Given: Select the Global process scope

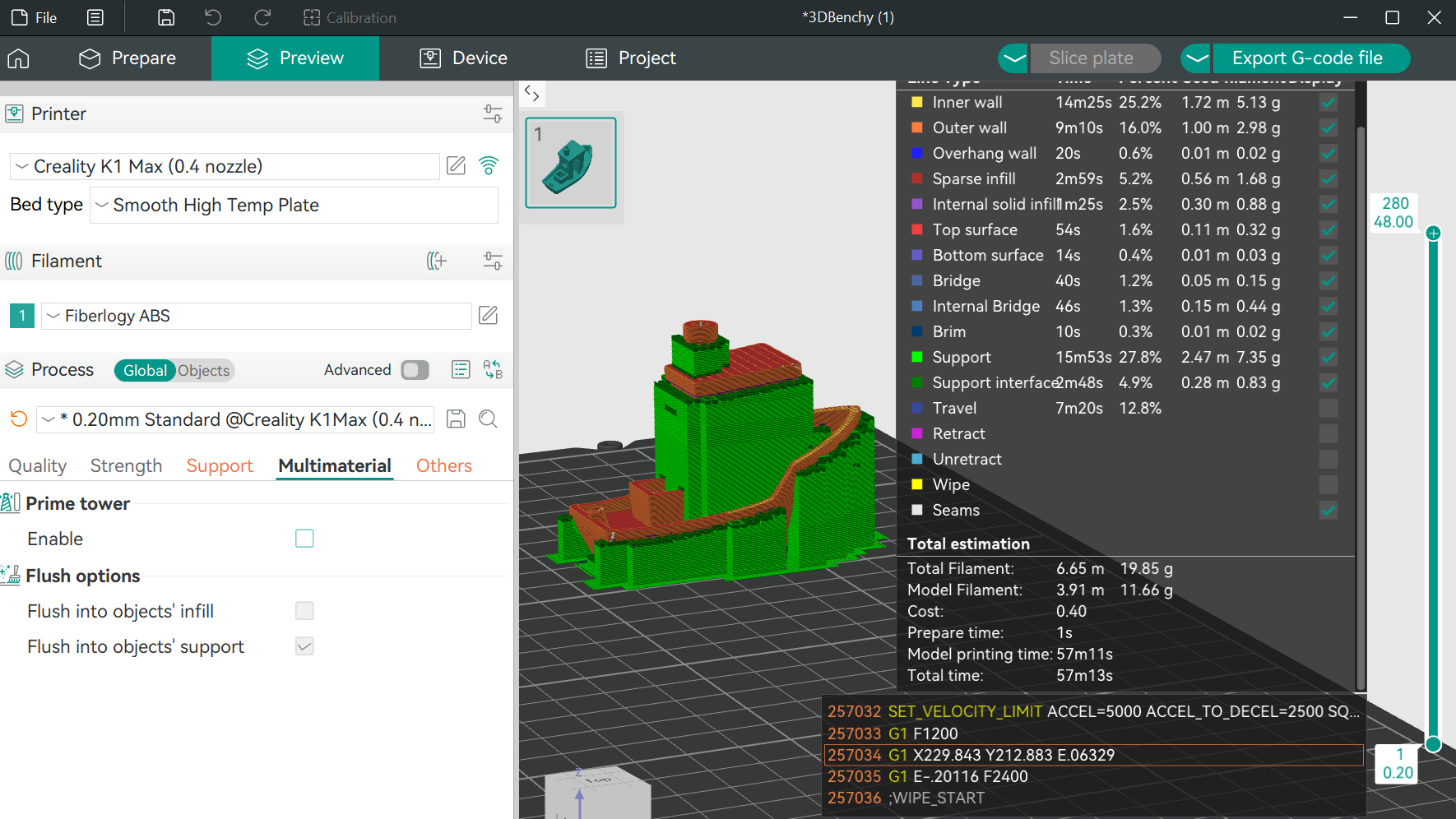Looking at the screenshot, I should click(145, 371).
